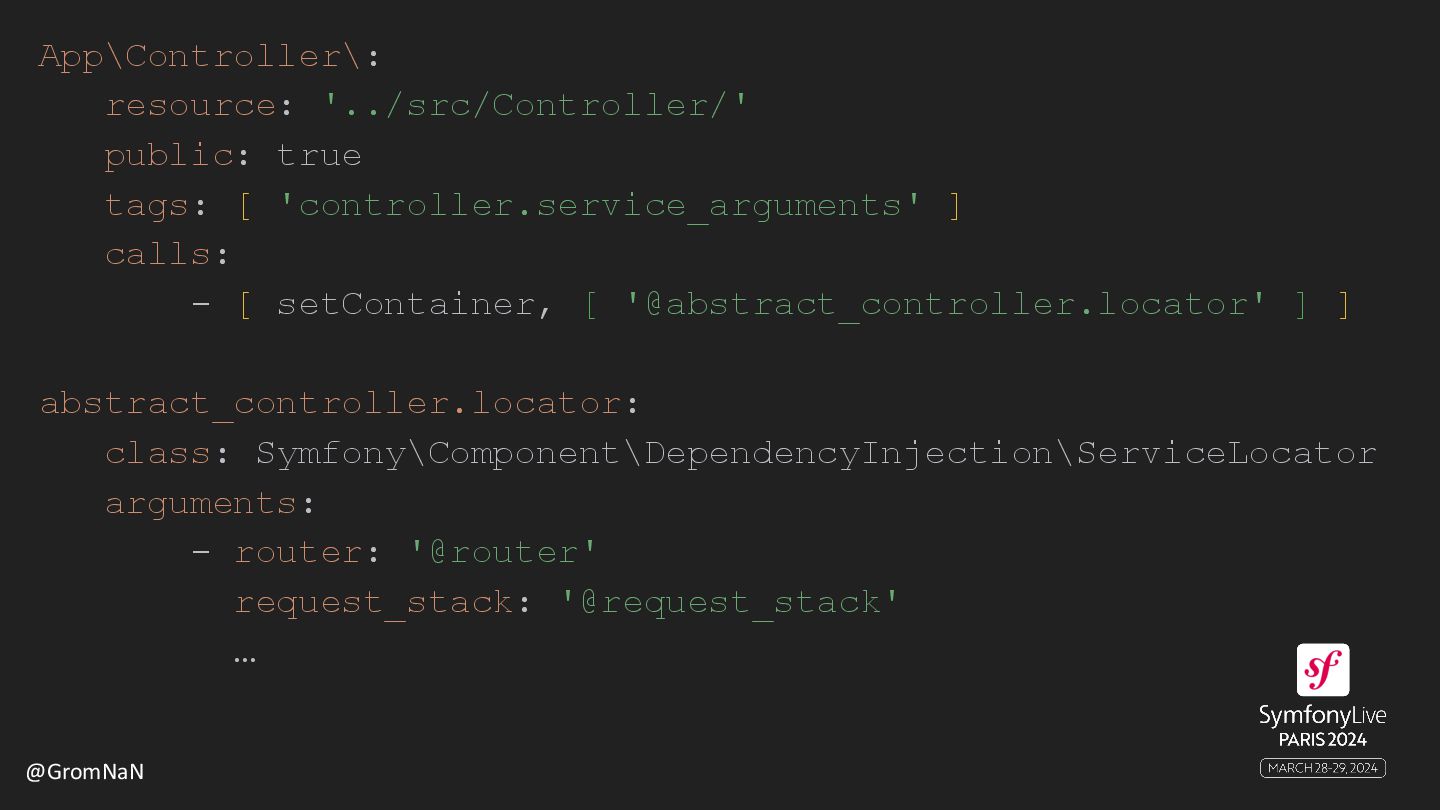Click the MARCH 28-29, 2024 date badge
This screenshot has width=1440, height=810.
tap(1322, 768)
